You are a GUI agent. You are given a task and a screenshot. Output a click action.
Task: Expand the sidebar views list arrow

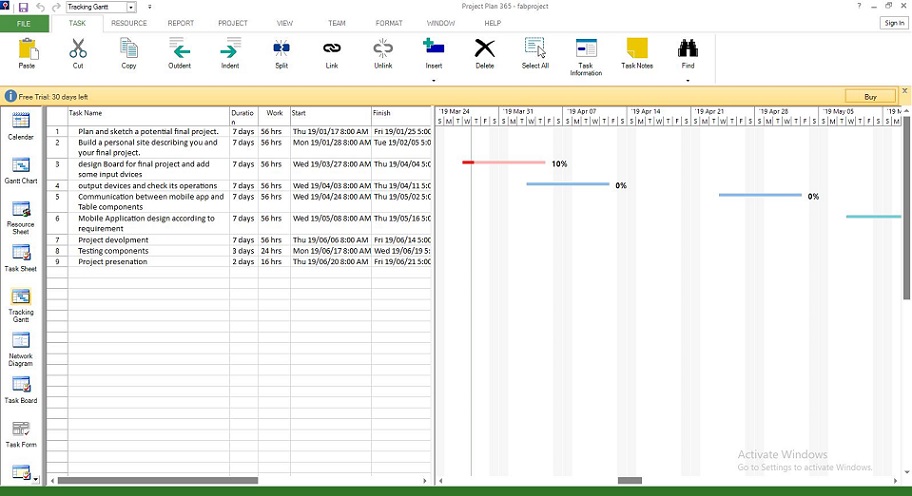(36, 480)
